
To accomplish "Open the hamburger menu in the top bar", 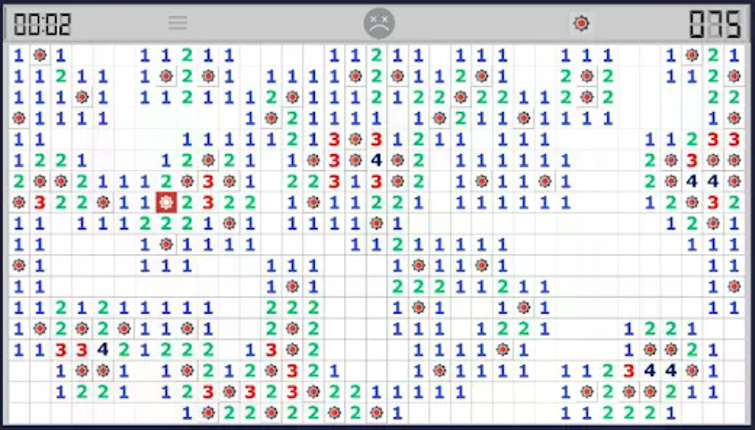I will 177,23.
